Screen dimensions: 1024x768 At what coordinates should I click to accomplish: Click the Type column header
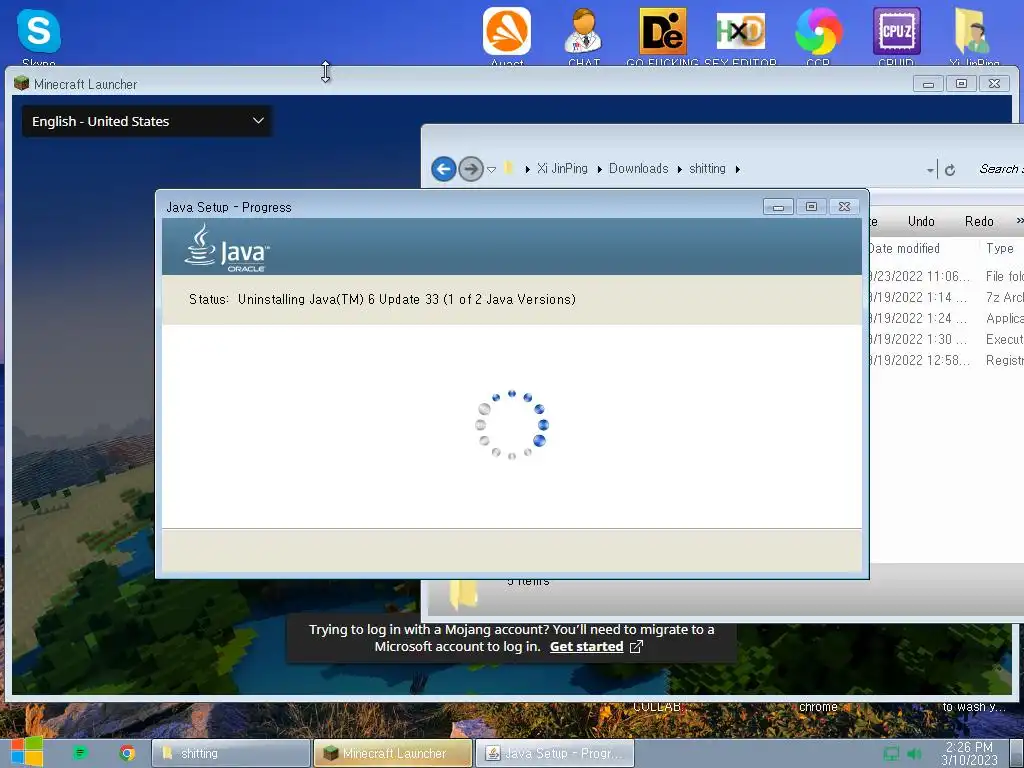(x=1000, y=248)
